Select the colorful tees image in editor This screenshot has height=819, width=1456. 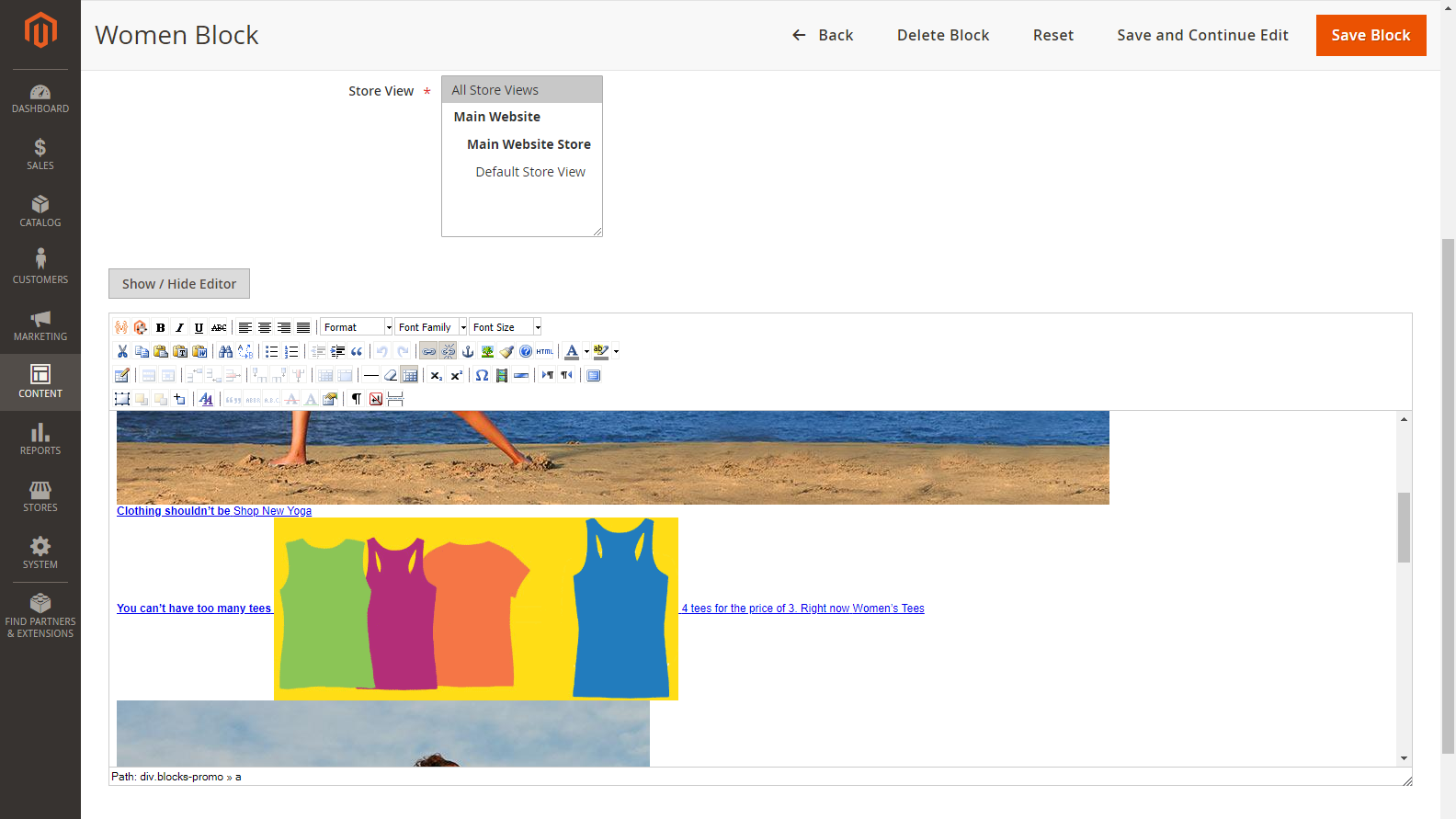click(476, 609)
